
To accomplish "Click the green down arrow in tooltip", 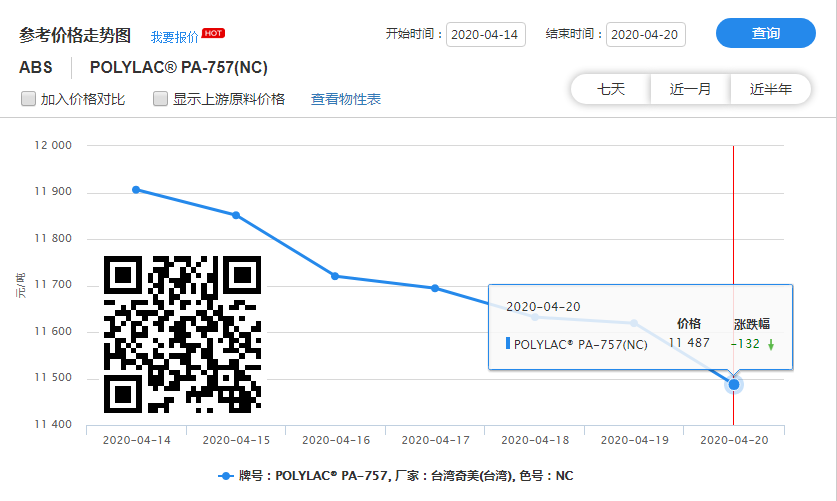I will click(x=771, y=345).
